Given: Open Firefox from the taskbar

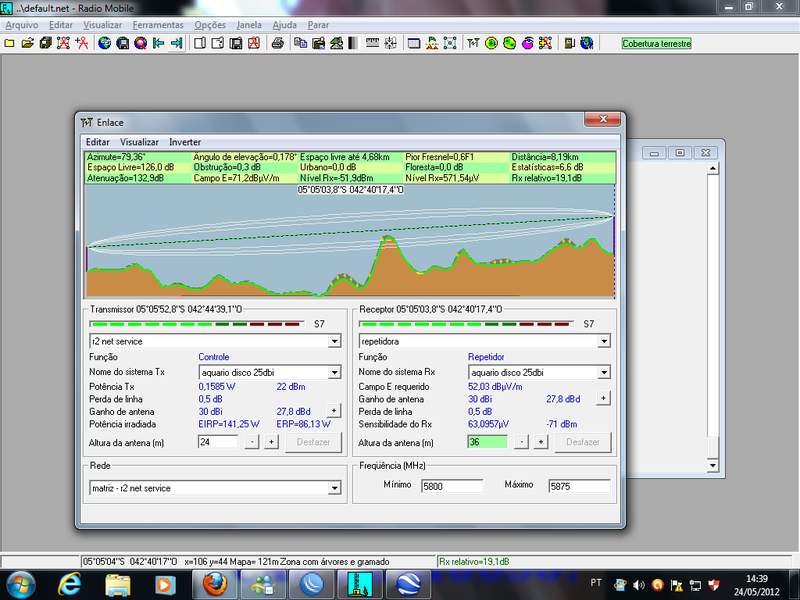Looking at the screenshot, I should click(x=214, y=583).
